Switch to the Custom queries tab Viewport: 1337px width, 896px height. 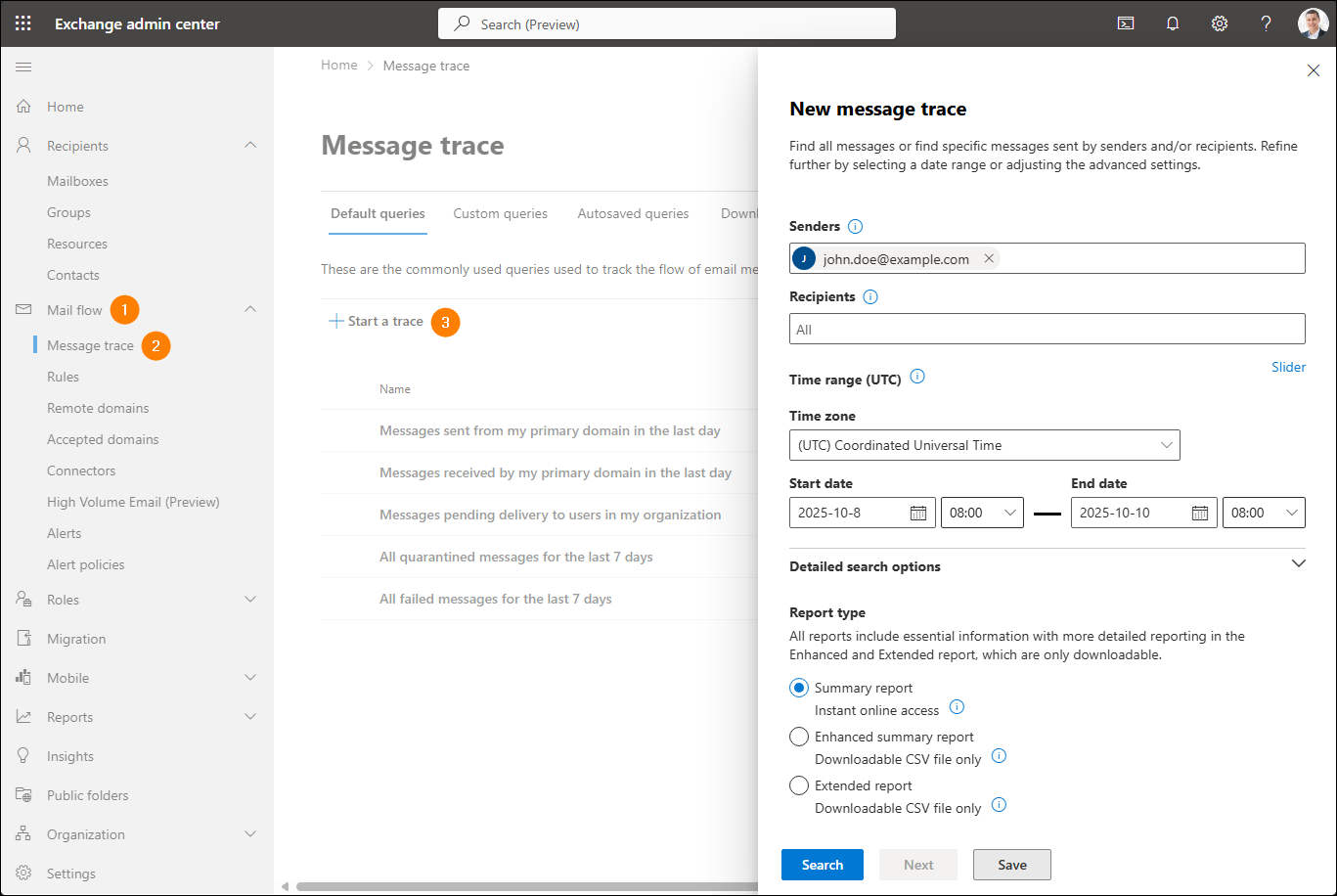(500, 212)
